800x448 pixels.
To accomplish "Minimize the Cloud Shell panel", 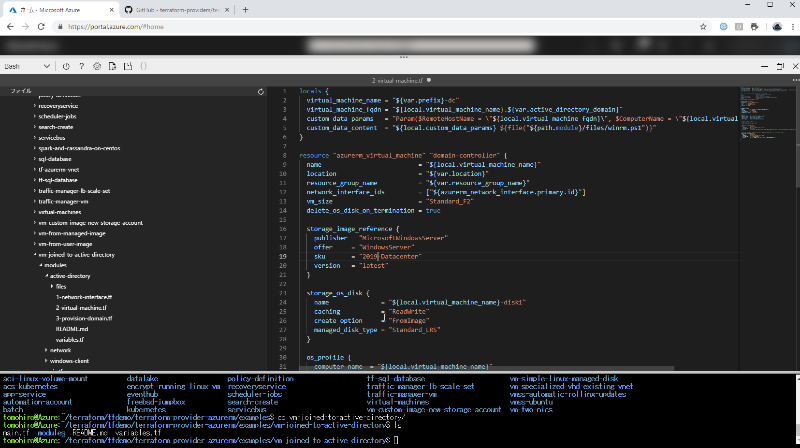I will coord(764,66).
